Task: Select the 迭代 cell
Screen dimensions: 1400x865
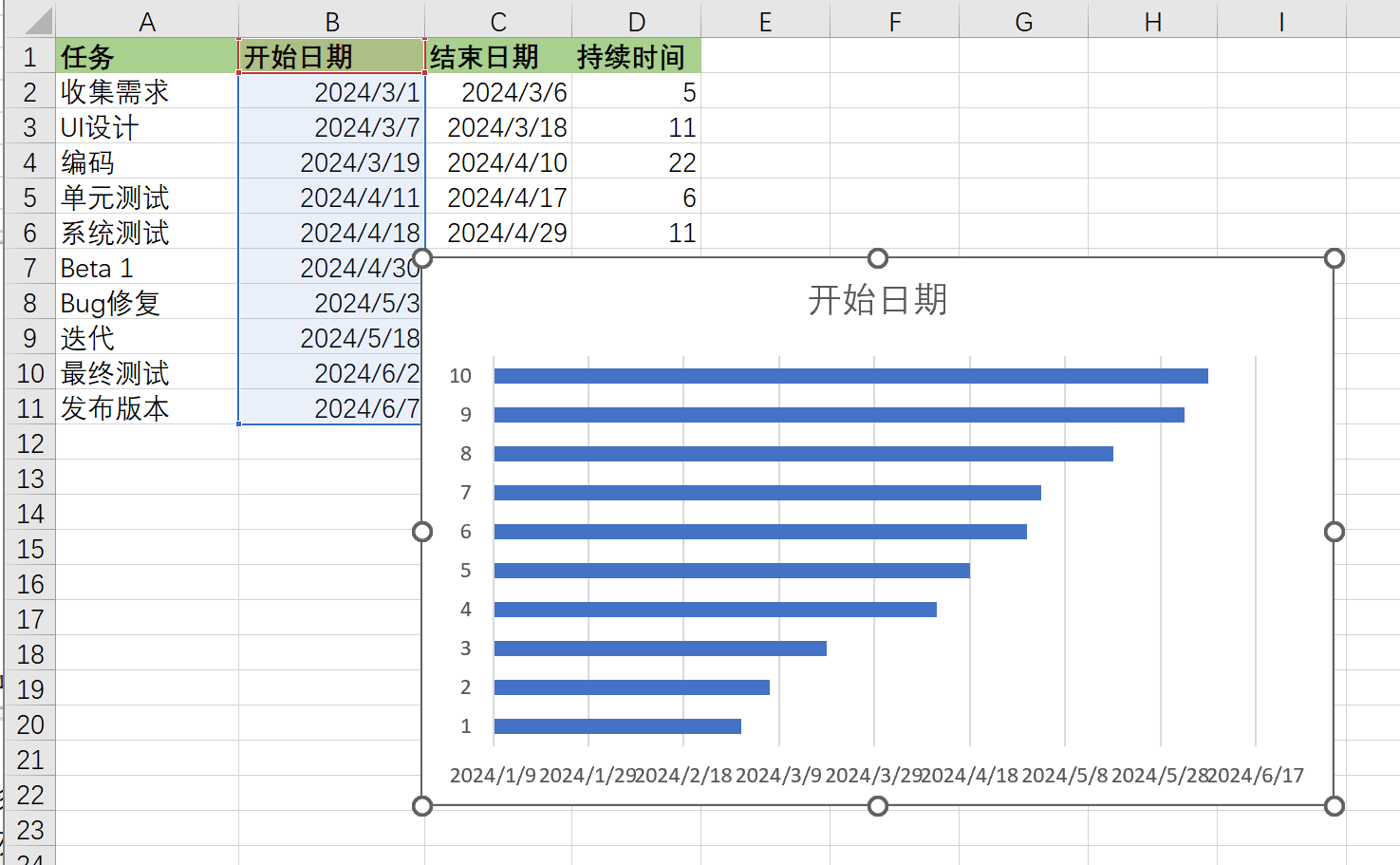Action: (x=147, y=337)
